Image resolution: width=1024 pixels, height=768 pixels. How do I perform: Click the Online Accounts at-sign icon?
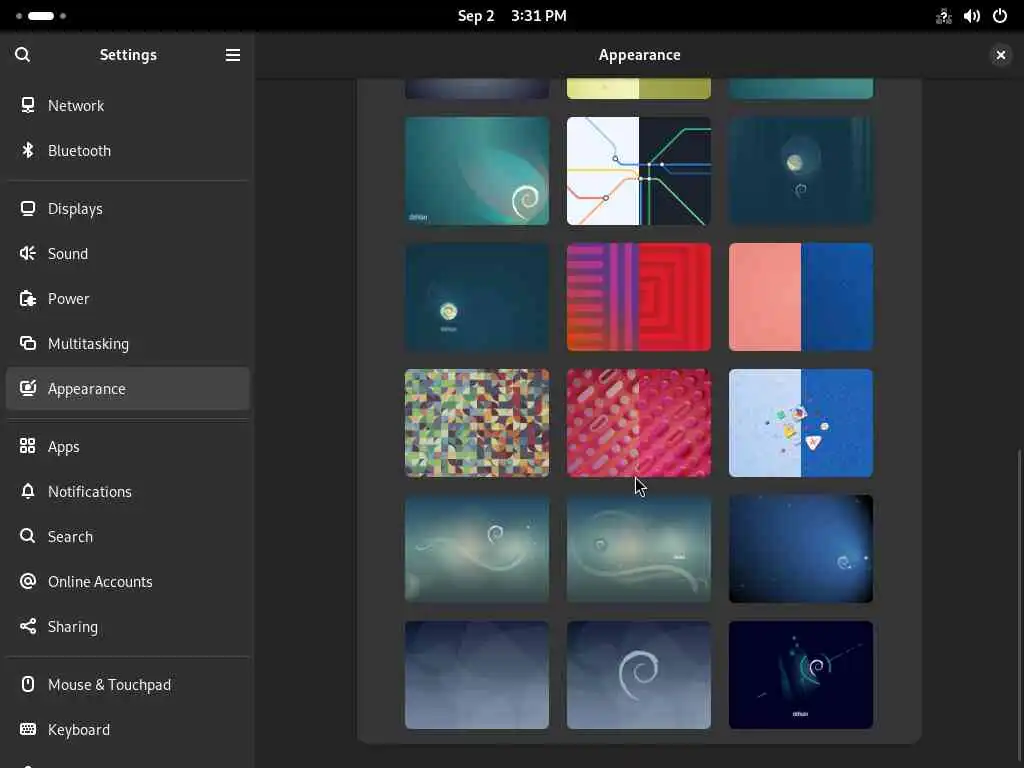coord(27,581)
